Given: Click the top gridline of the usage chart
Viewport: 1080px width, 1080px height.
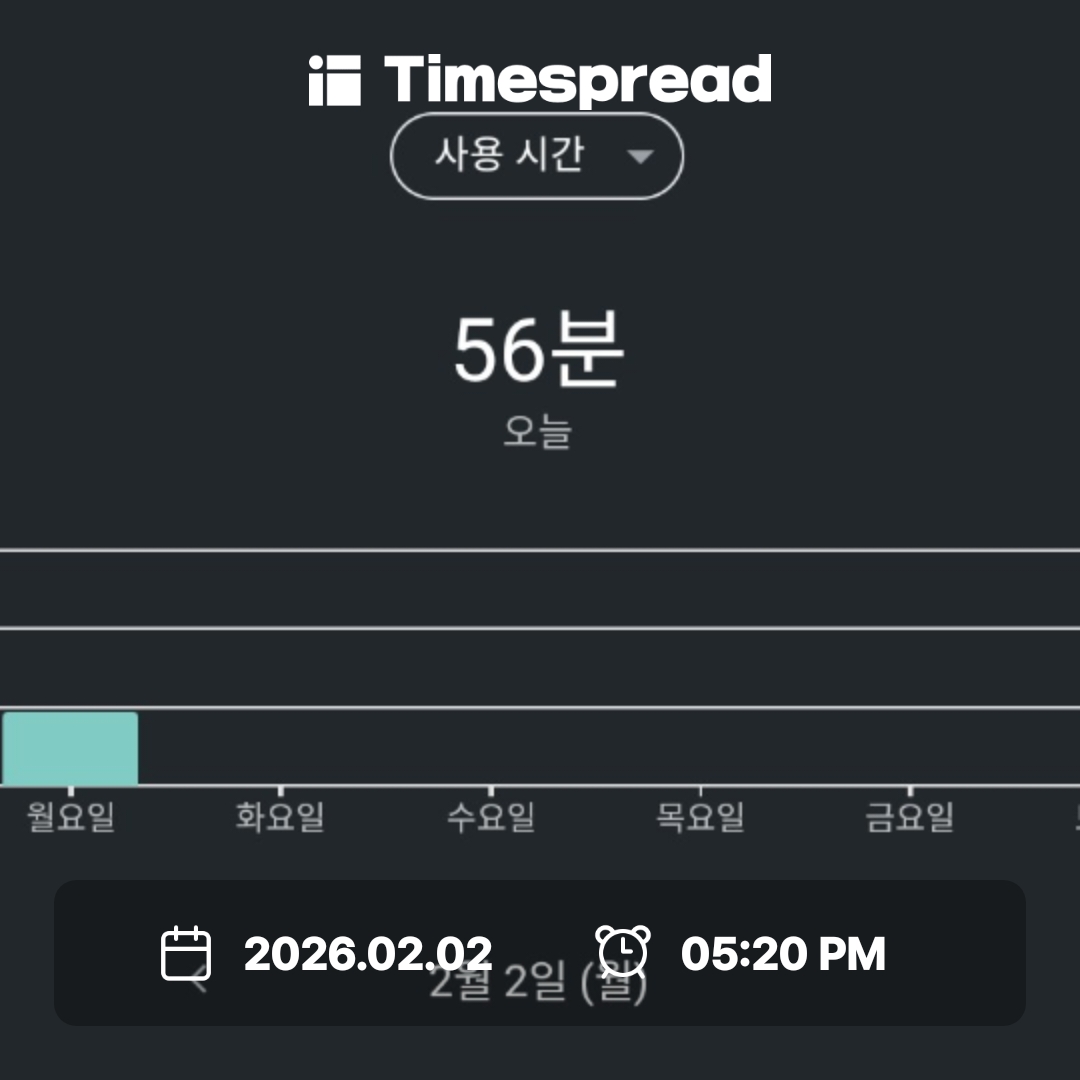Looking at the screenshot, I should pos(540,550).
